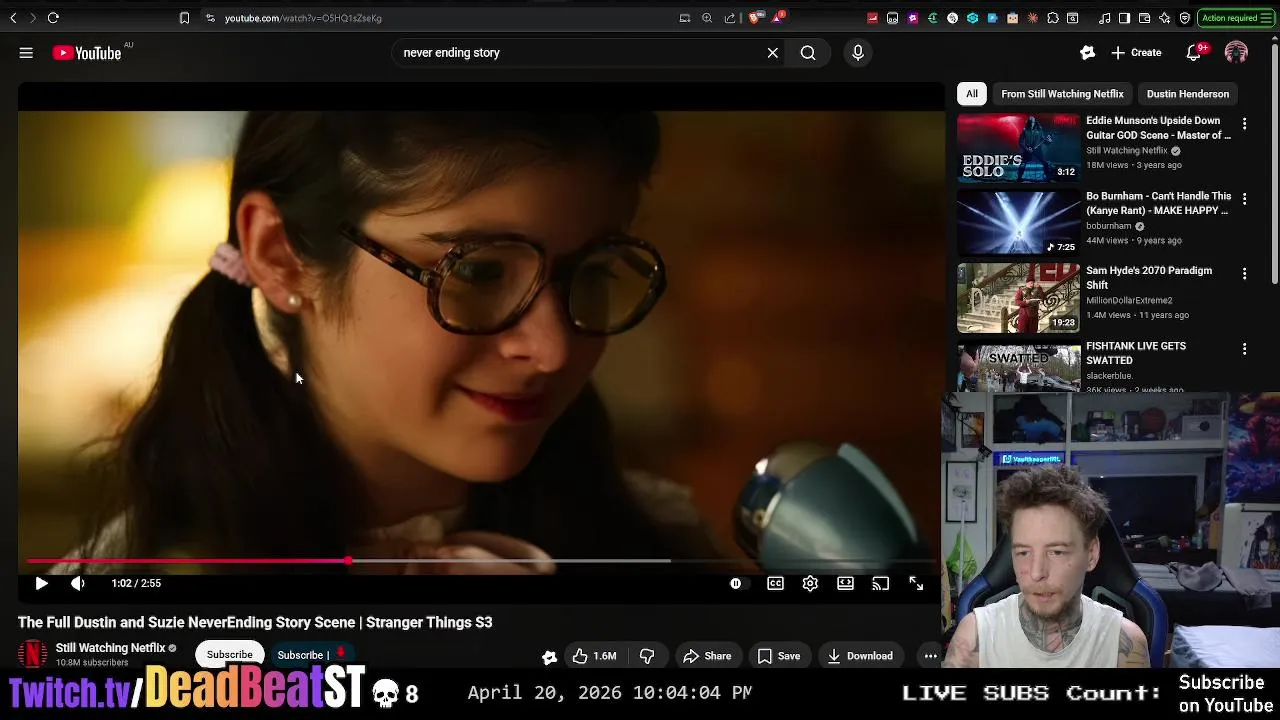This screenshot has height=720, width=1280.
Task: Start voice search with the microphone
Action: point(858,53)
